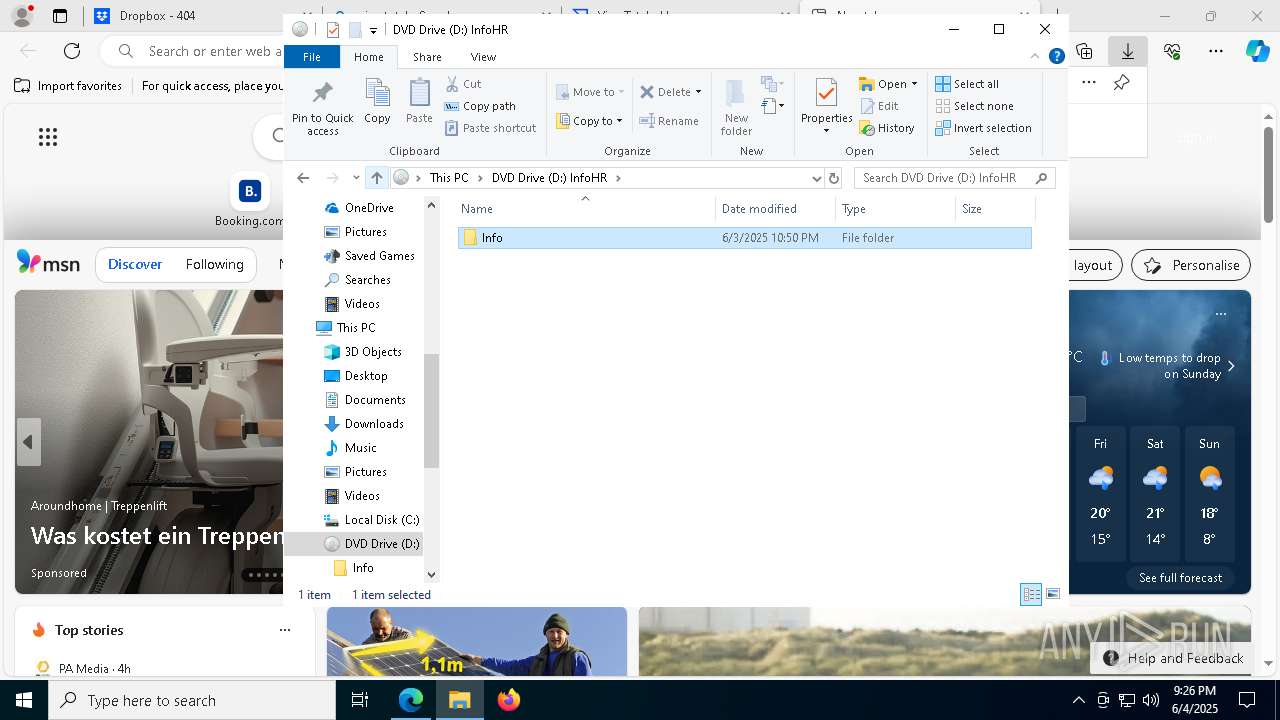
Task: Click the Search DVD Drive field
Action: tap(955, 178)
